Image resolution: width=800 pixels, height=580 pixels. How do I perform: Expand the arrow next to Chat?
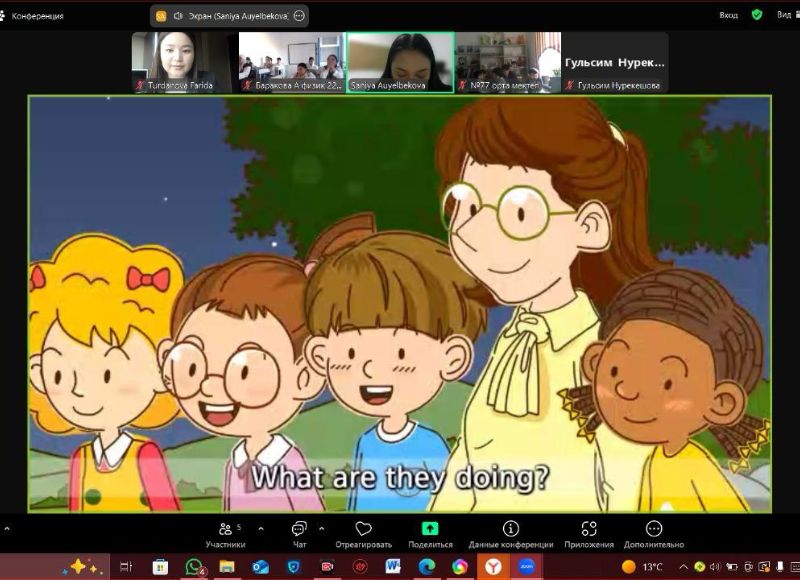click(x=321, y=528)
